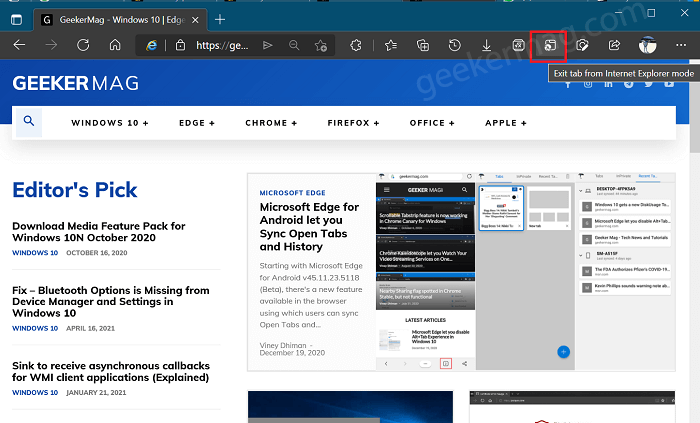This screenshot has width=700, height=423.
Task: Expand the OFFICE + menu
Action: 432,123
